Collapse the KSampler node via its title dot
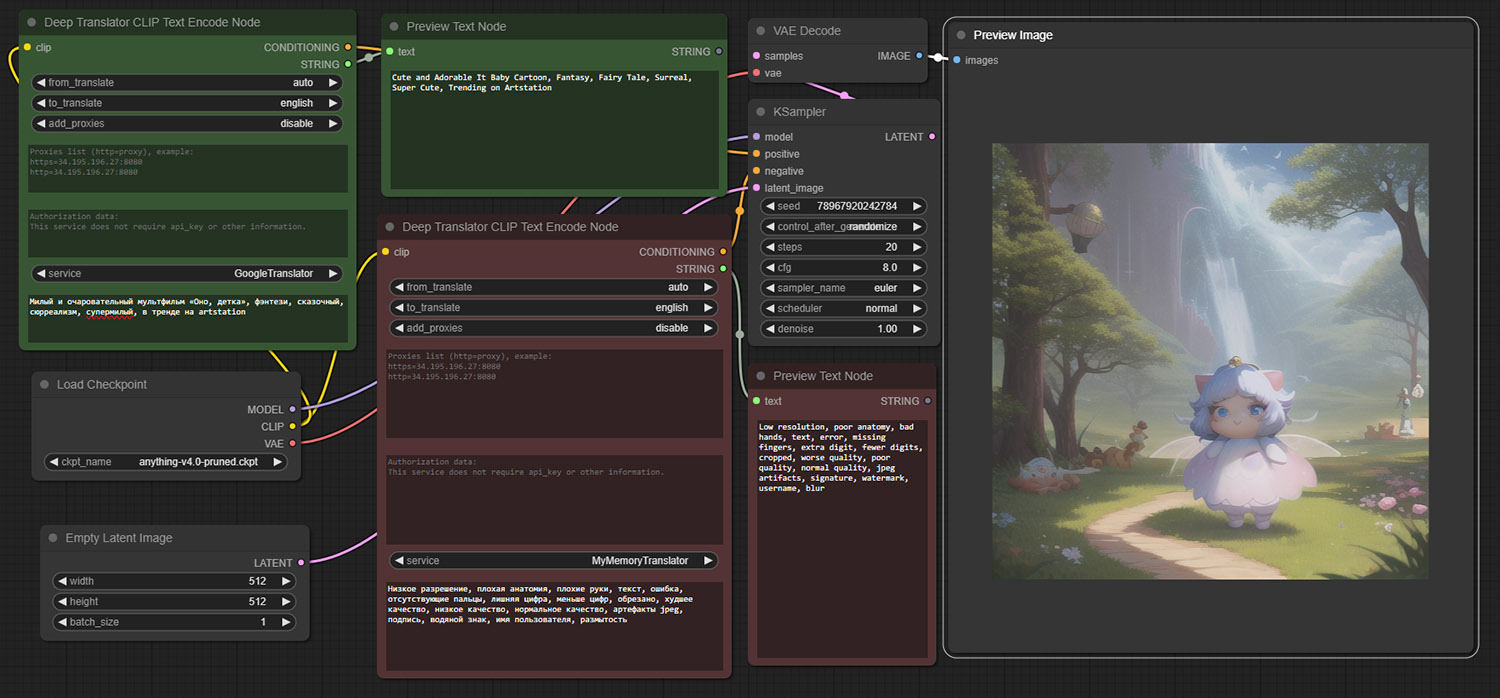The image size is (1500, 698). pyautogui.click(x=761, y=112)
